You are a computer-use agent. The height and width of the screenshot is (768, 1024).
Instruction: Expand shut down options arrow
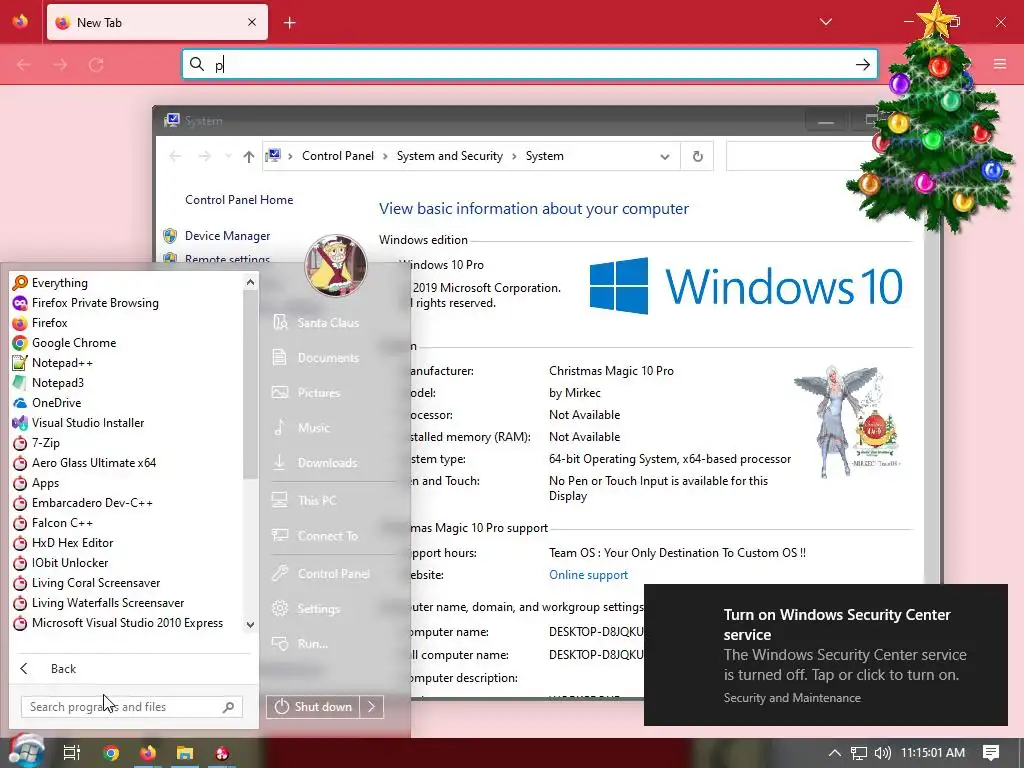371,707
